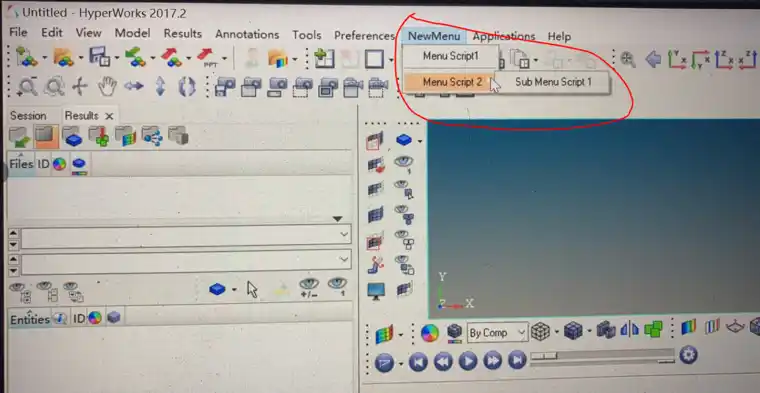Jump to the last animation frame
This screenshot has height=393, width=760.
517,360
